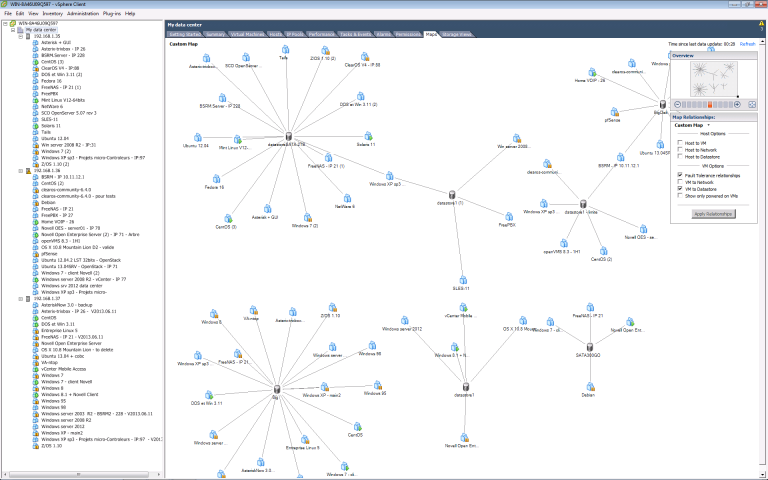Select vCenter Mobile Access in inventory tree
768x480 pixels.
point(63,369)
